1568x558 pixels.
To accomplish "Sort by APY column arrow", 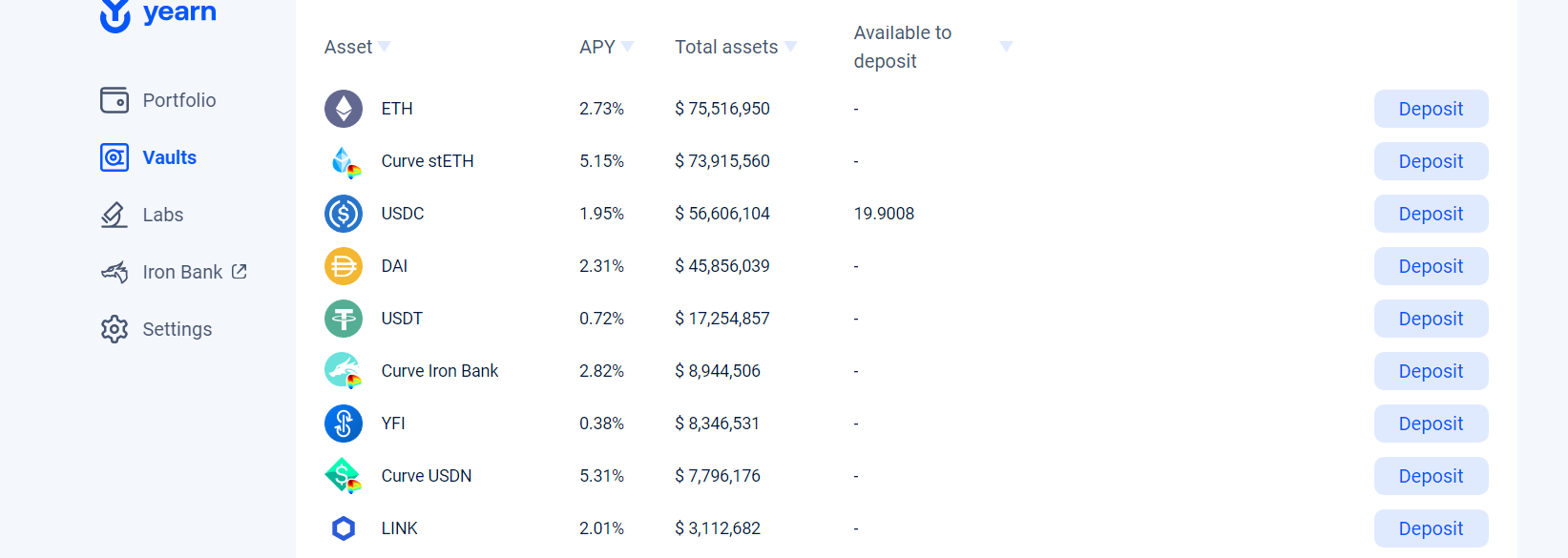I will click(x=628, y=46).
